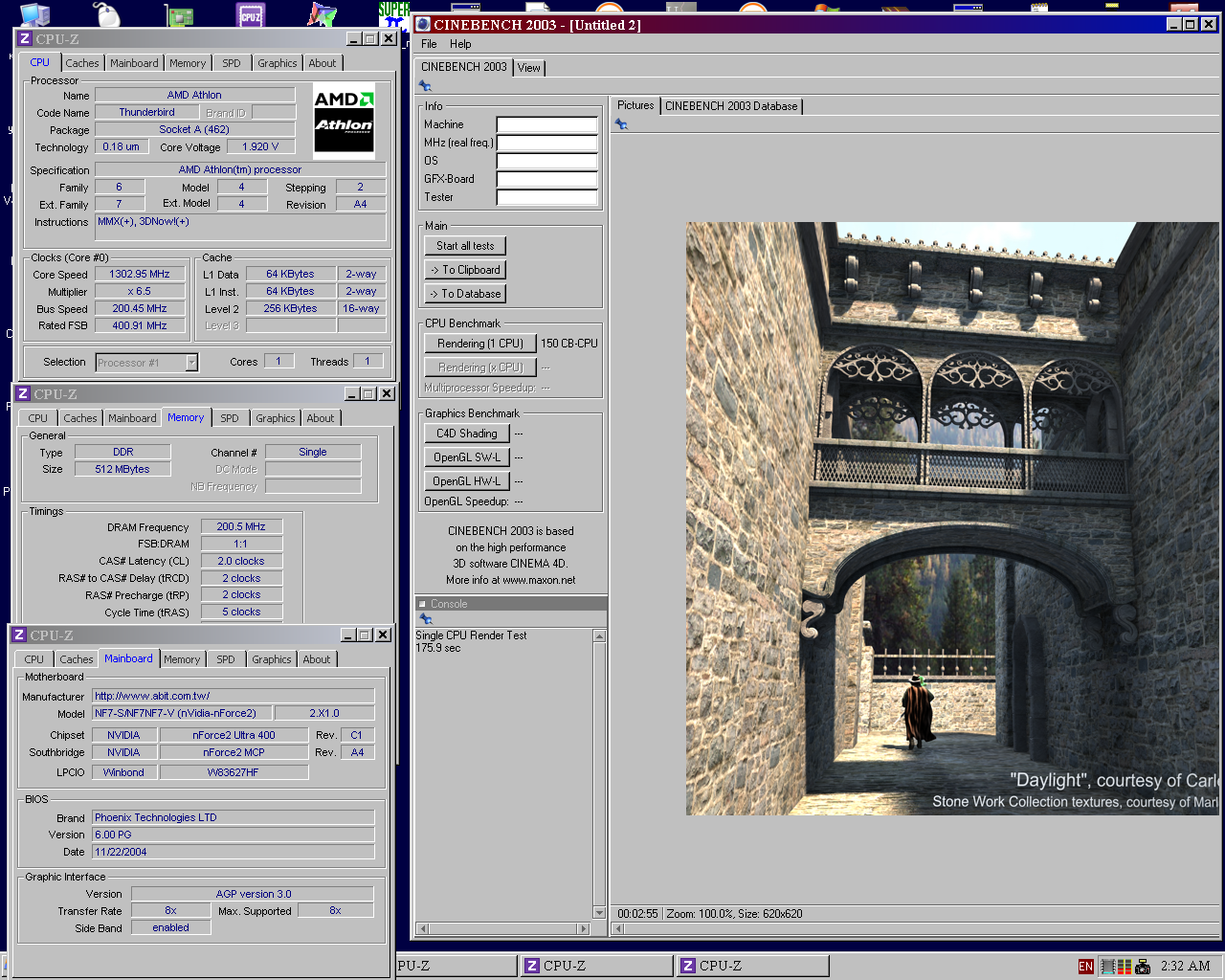The width and height of the screenshot is (1225, 980).
Task: Open the CINEBENCH 2003 Database tab
Action: click(731, 106)
